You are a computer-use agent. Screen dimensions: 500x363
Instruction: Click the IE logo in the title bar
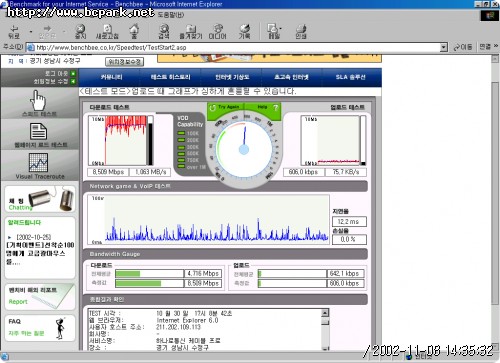point(4,4)
